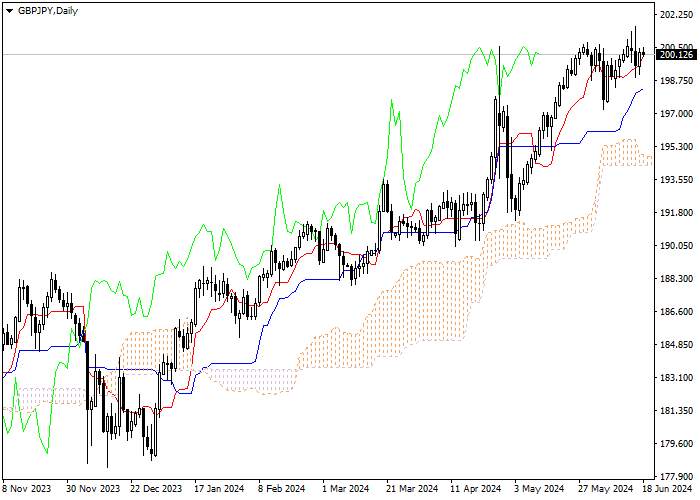
Task: Select the 27 May 2024 date label
Action: coord(606,488)
